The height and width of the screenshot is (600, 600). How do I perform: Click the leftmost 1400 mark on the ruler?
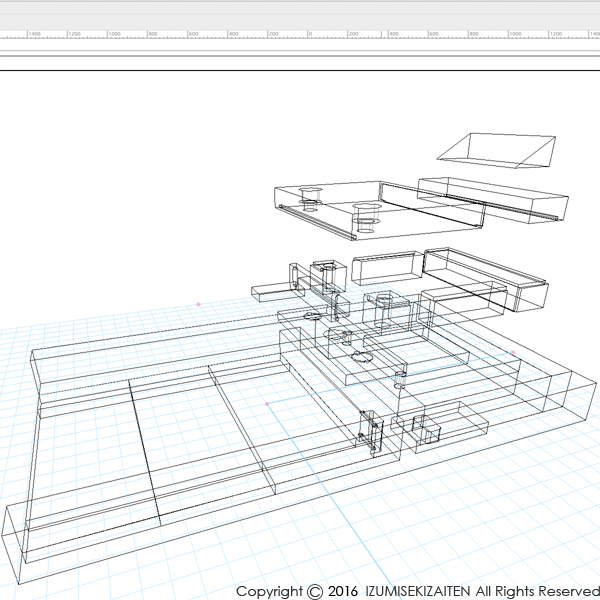pyautogui.click(x=33, y=34)
